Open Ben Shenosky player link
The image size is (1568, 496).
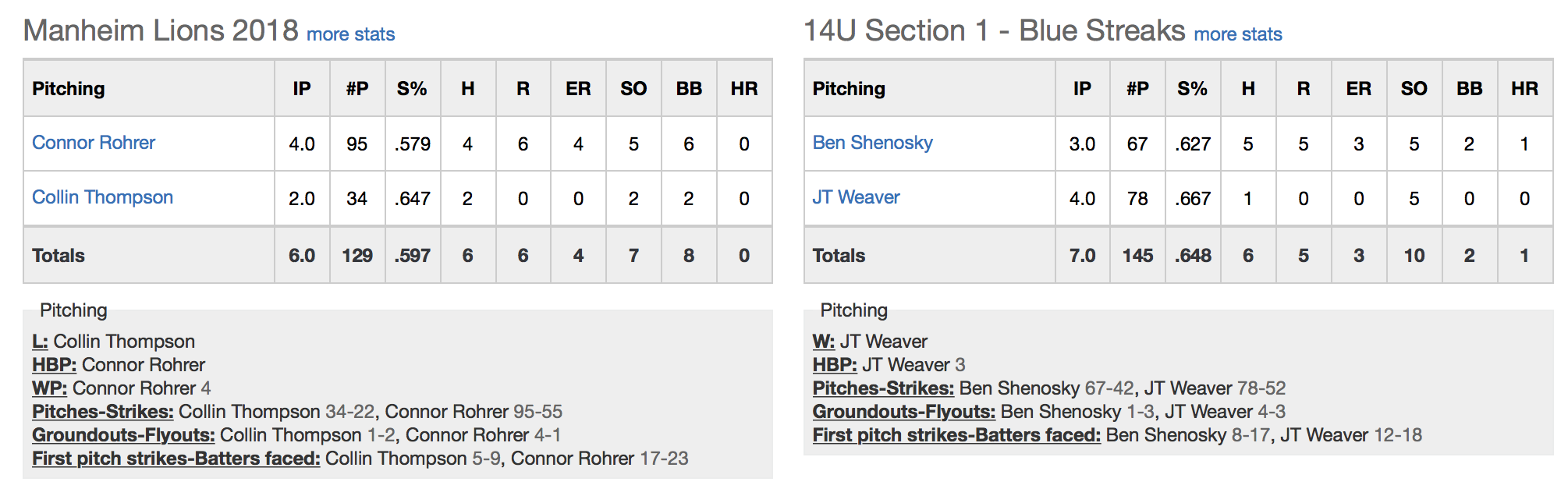tap(872, 143)
